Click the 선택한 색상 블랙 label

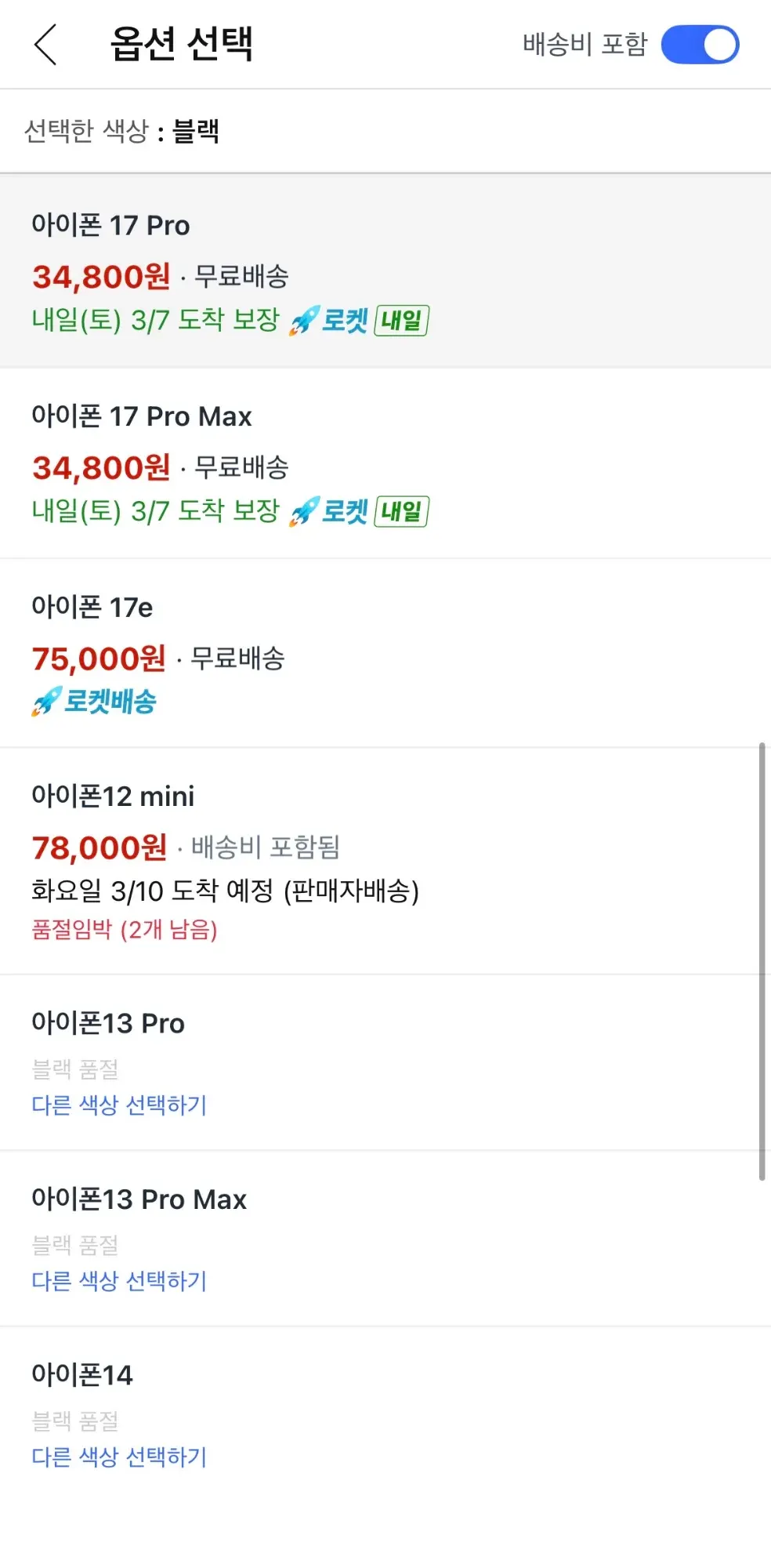(121, 131)
